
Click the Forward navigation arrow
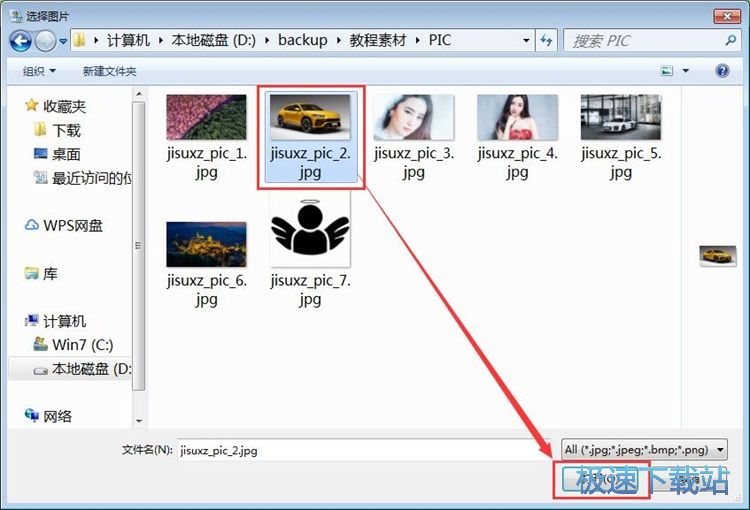point(45,41)
